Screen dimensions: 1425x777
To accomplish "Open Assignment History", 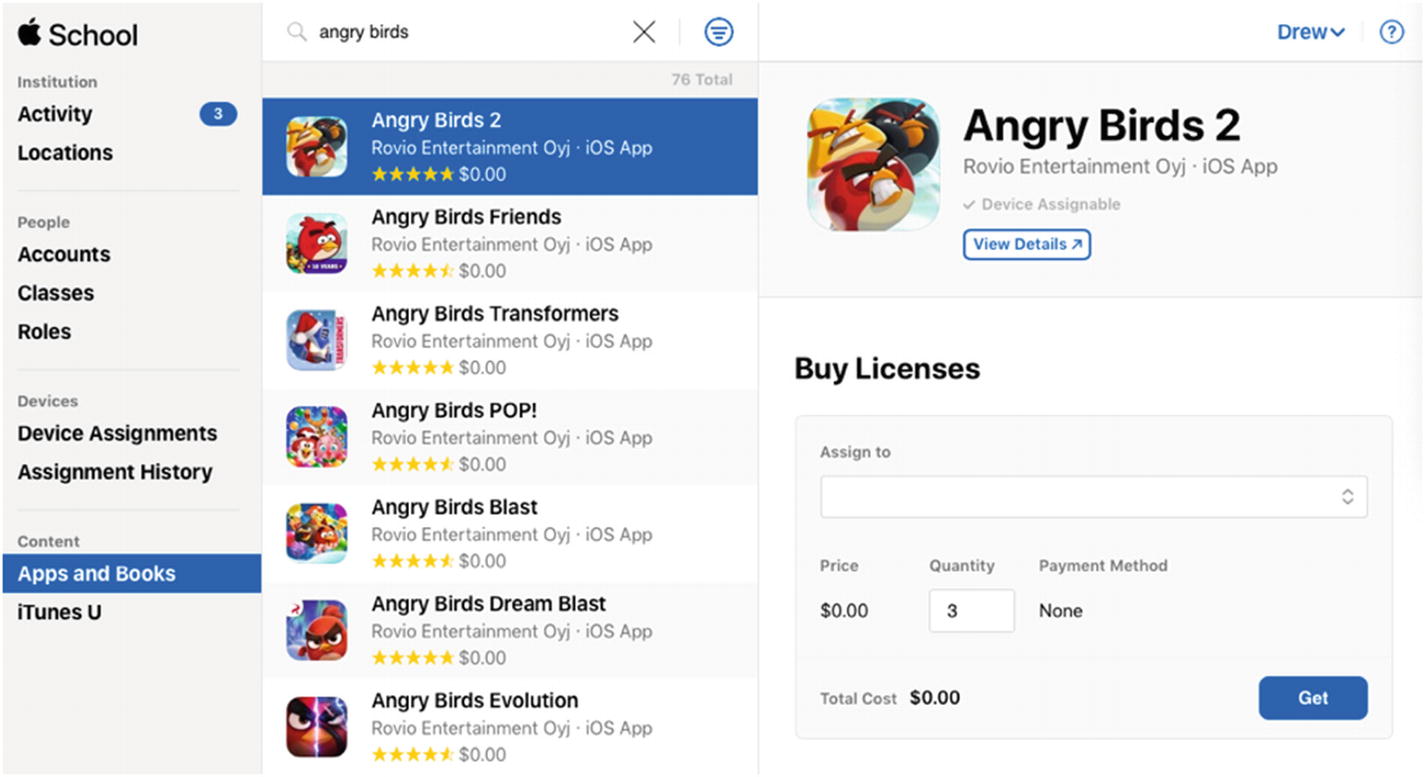I will [115, 472].
